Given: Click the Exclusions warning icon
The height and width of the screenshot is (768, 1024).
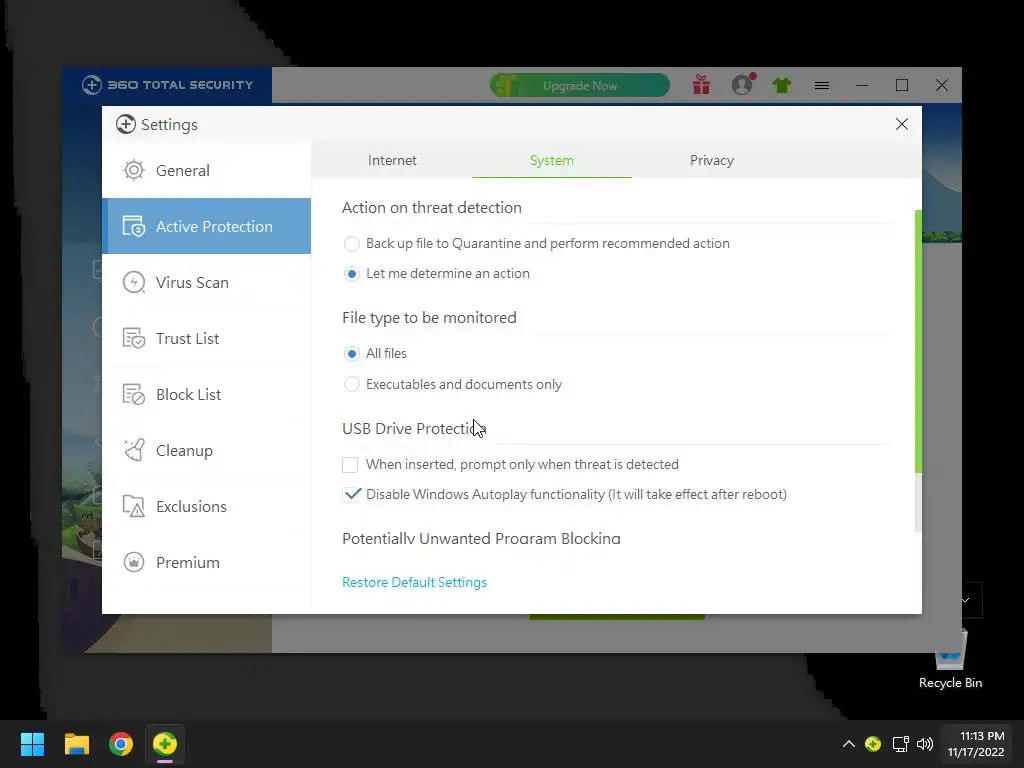Looking at the screenshot, I should tap(134, 506).
